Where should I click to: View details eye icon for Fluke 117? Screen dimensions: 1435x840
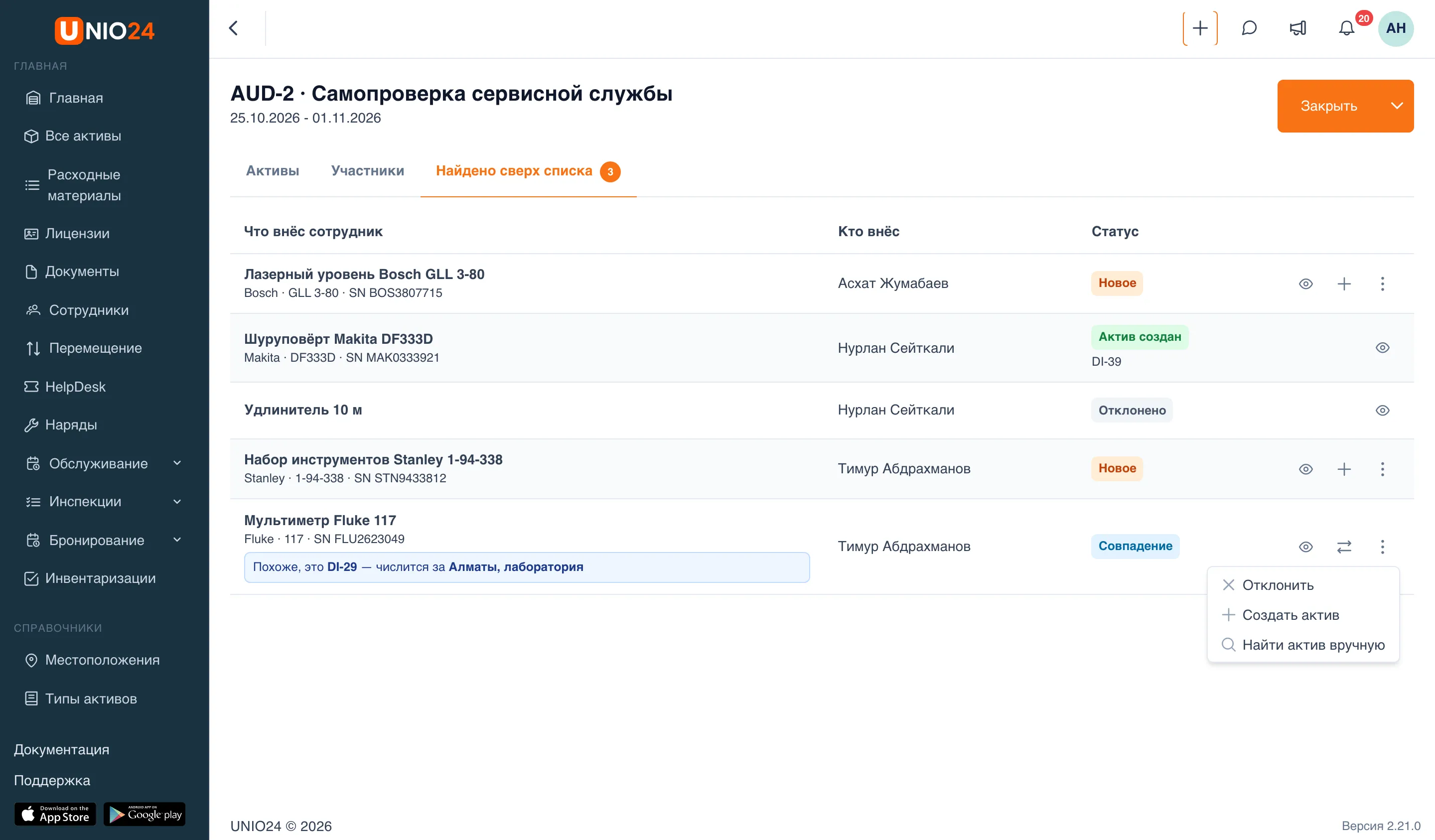tap(1306, 547)
